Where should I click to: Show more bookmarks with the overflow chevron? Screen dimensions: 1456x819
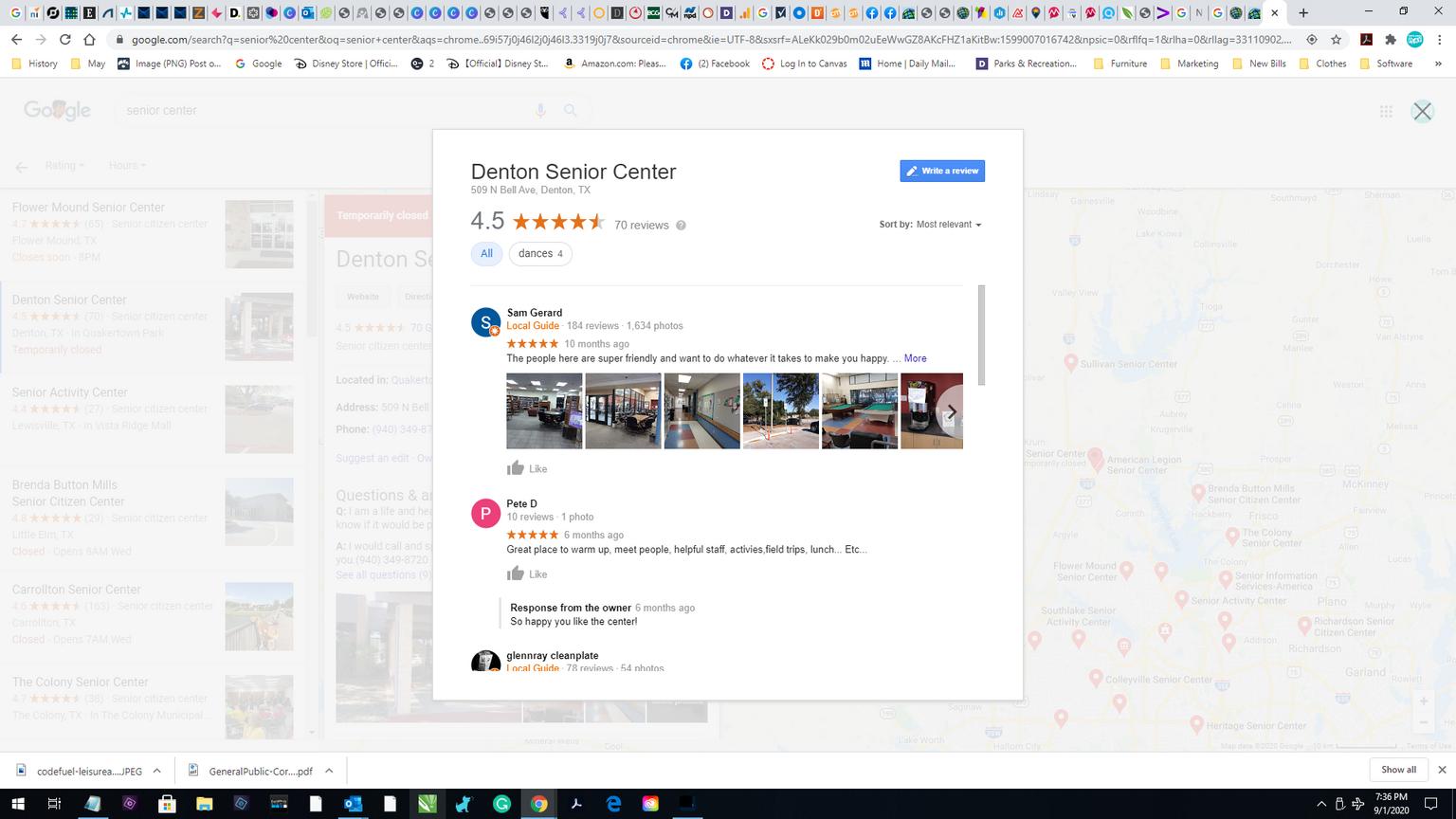(x=1438, y=64)
